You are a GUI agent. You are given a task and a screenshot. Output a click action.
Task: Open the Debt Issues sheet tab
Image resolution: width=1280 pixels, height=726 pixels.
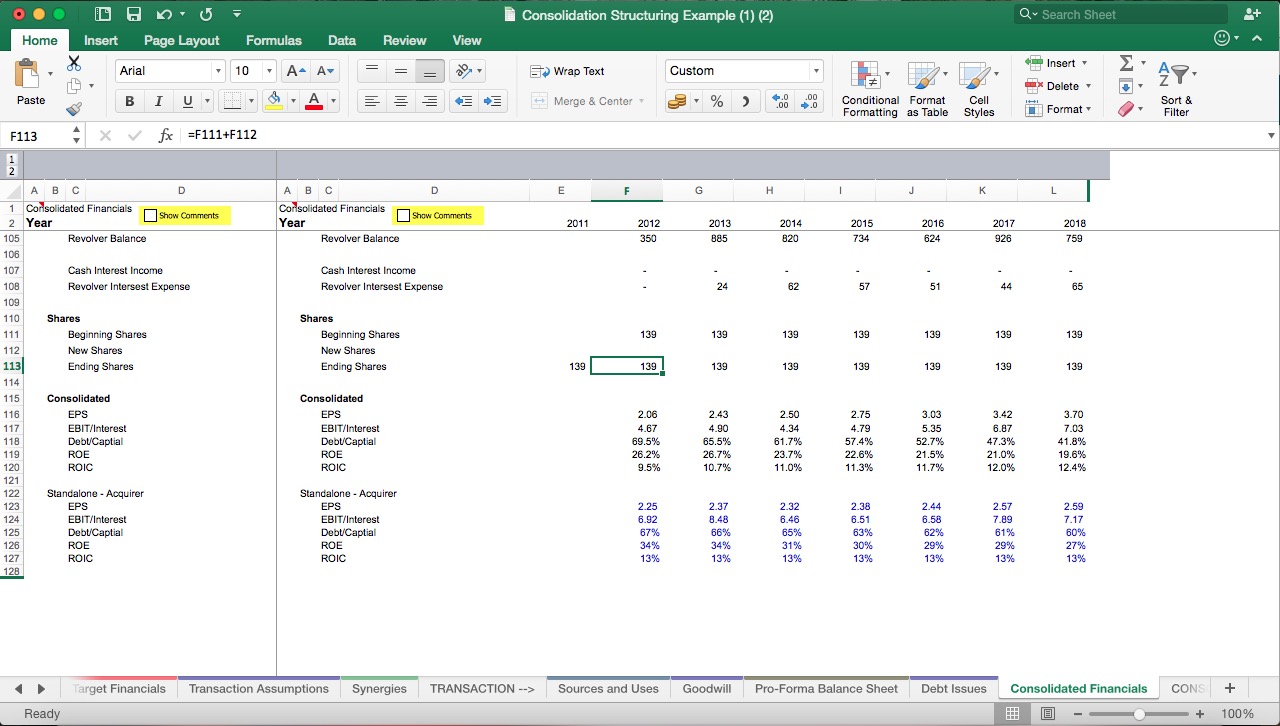(953, 688)
